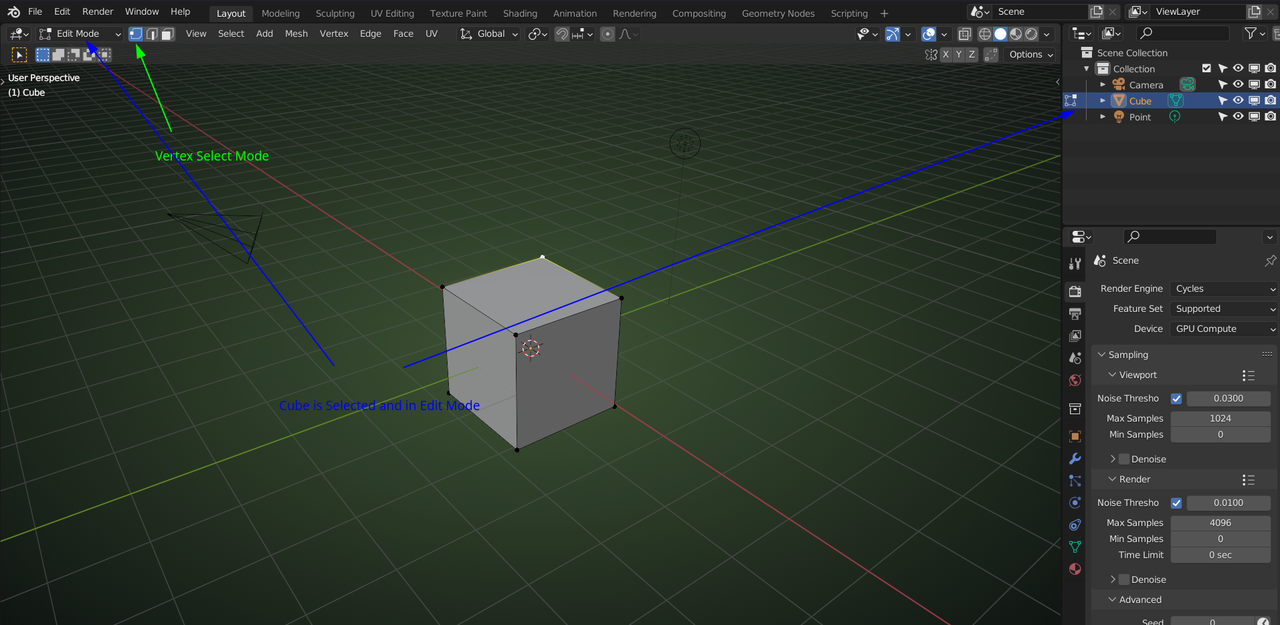Select the solid viewport shading mode
This screenshot has width=1280, height=625.
tap(1000, 34)
